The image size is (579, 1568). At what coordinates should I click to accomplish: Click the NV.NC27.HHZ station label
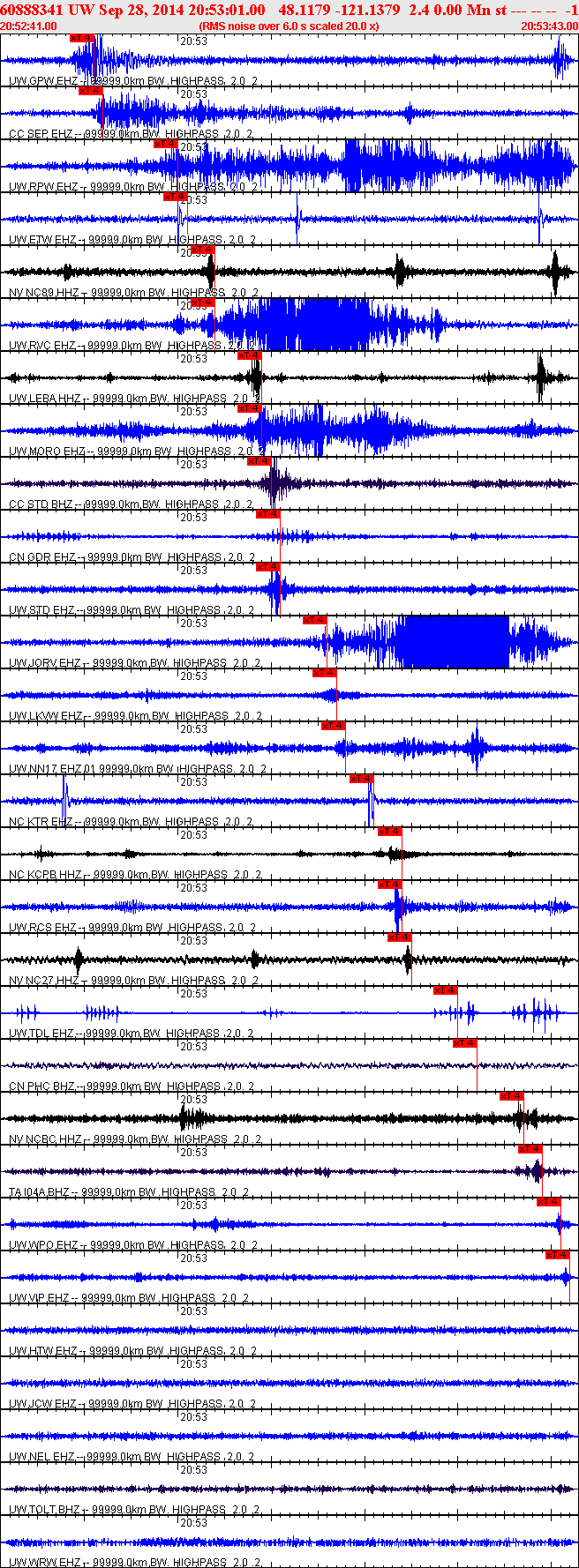tap(44, 980)
